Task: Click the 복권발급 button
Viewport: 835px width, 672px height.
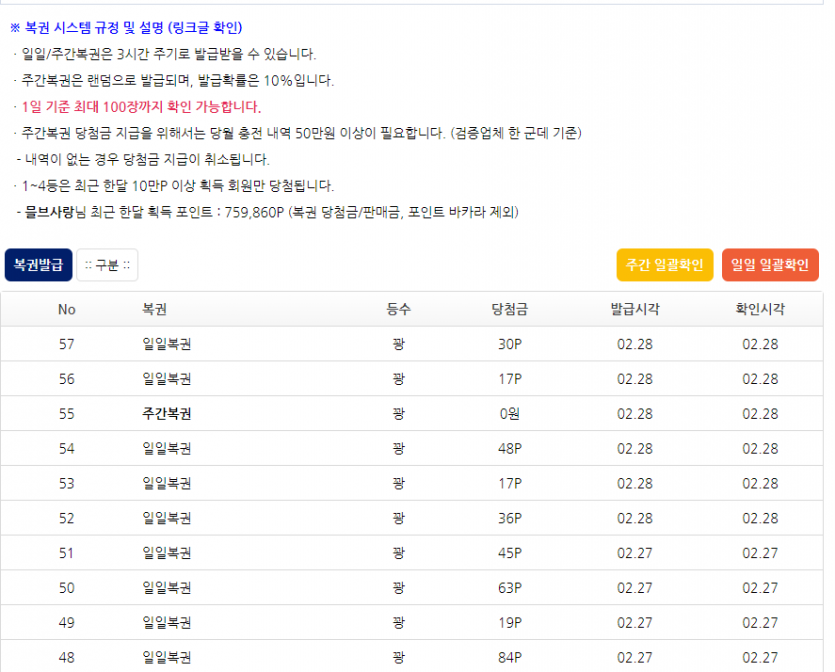Action: 38,265
